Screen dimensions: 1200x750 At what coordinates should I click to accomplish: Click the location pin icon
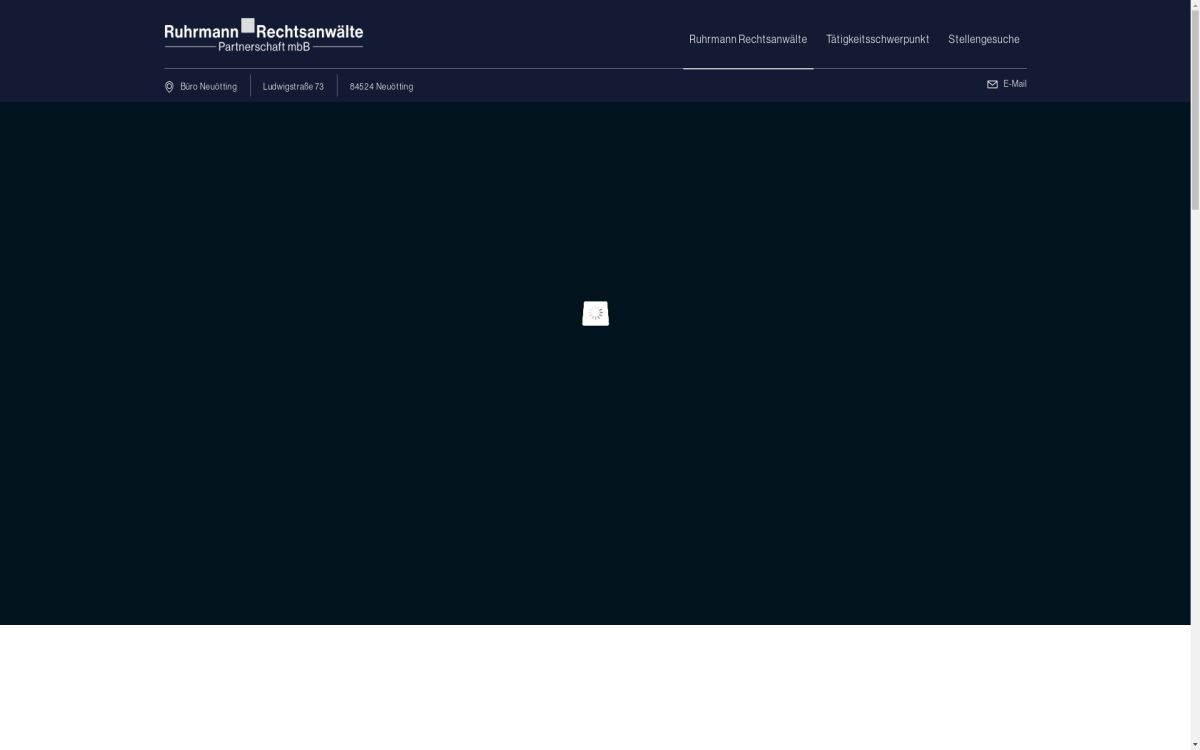click(x=169, y=87)
